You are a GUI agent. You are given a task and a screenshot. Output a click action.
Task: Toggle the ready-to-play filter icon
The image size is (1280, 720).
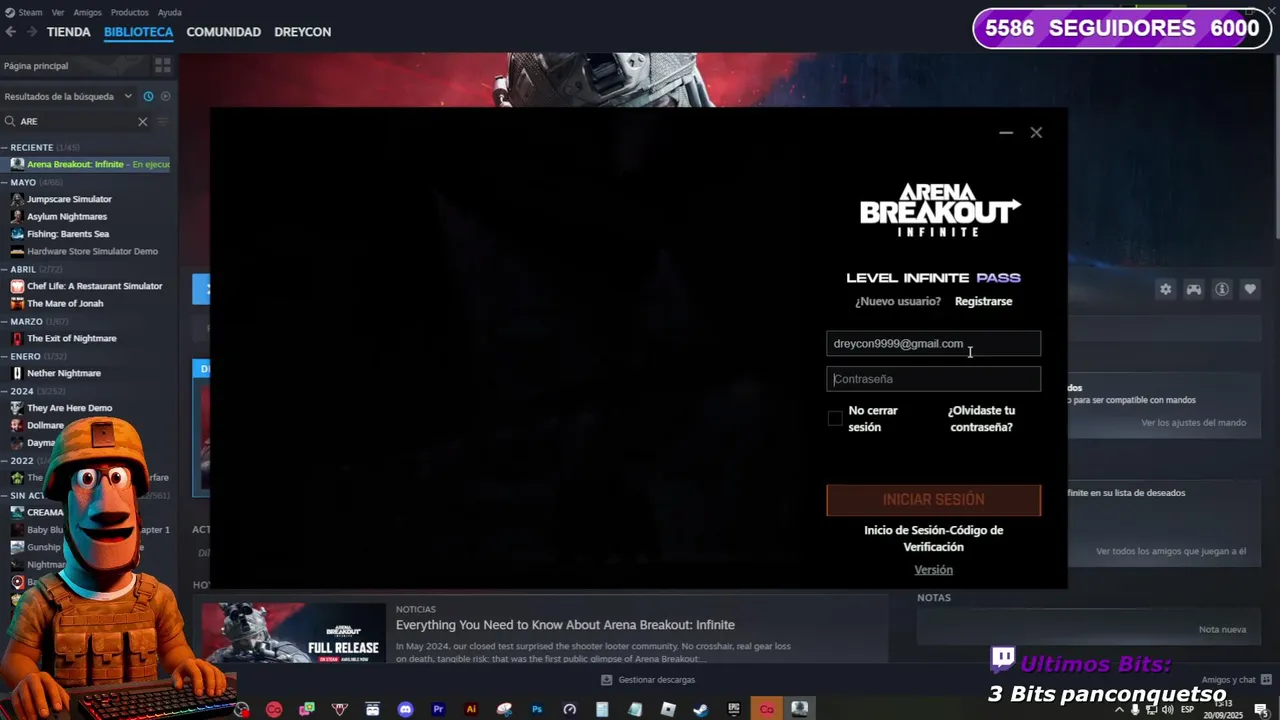pyautogui.click(x=166, y=96)
